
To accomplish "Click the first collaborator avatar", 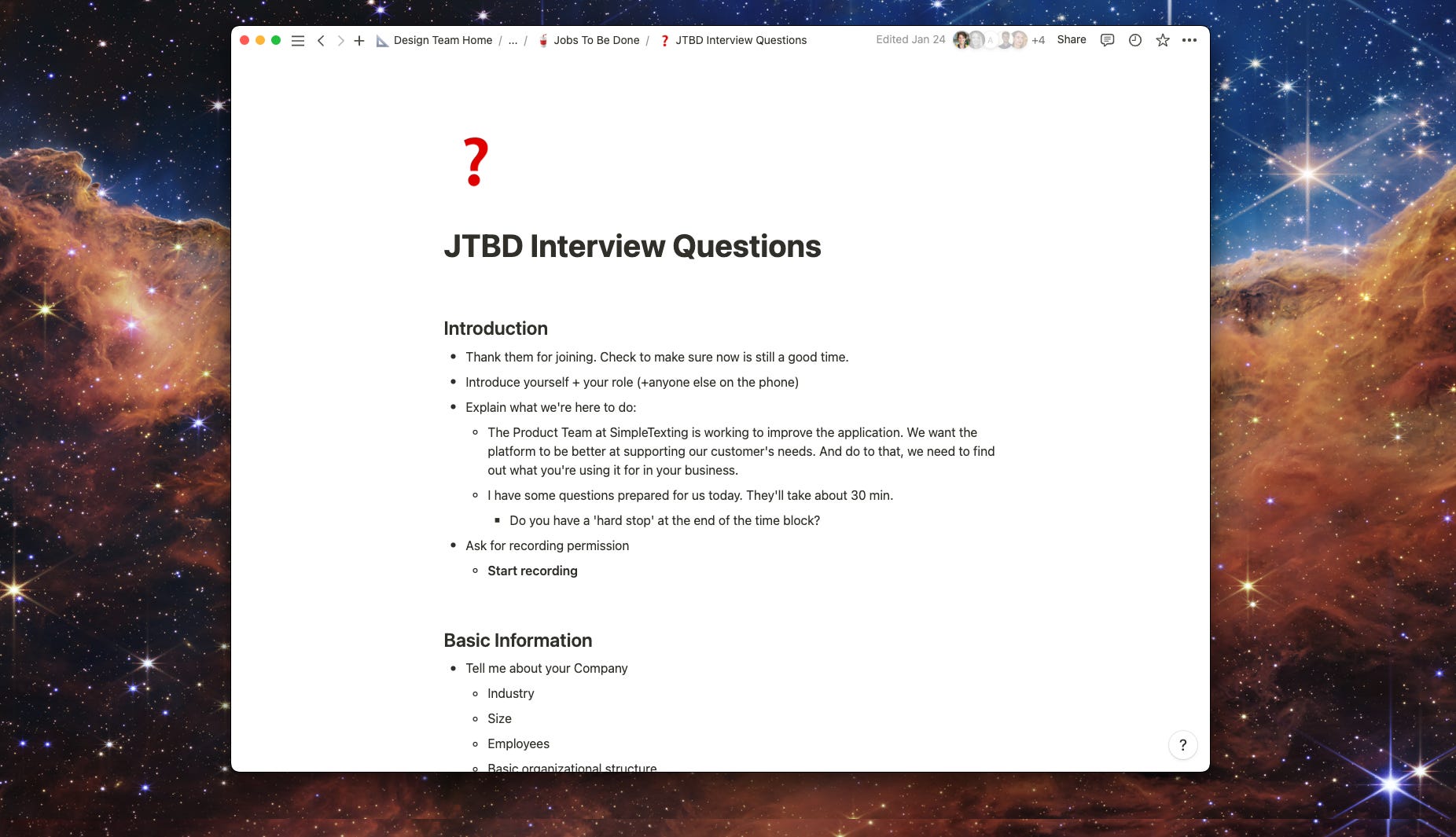I will pos(961,40).
